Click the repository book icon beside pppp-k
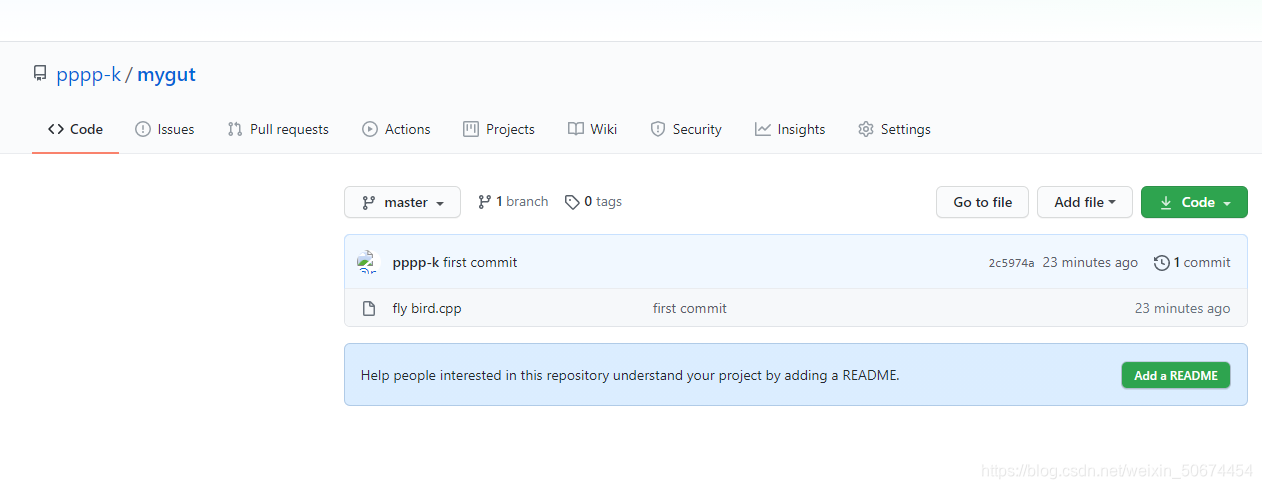Viewport: 1262px width, 489px height. (40, 74)
